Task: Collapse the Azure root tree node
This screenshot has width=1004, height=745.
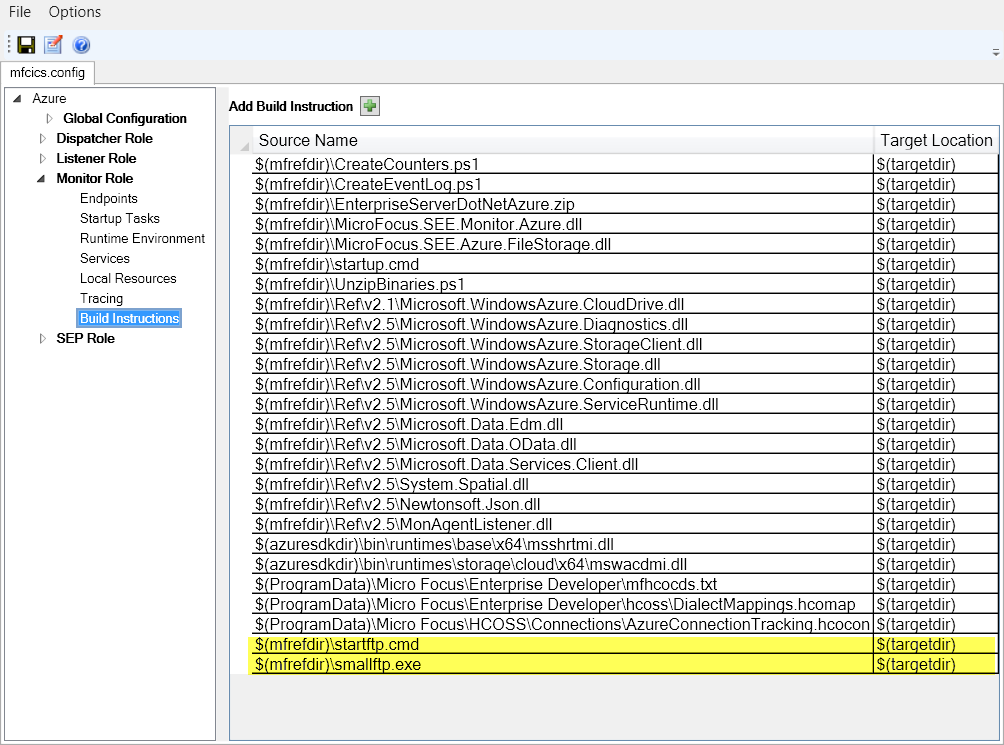Action: click(17, 99)
